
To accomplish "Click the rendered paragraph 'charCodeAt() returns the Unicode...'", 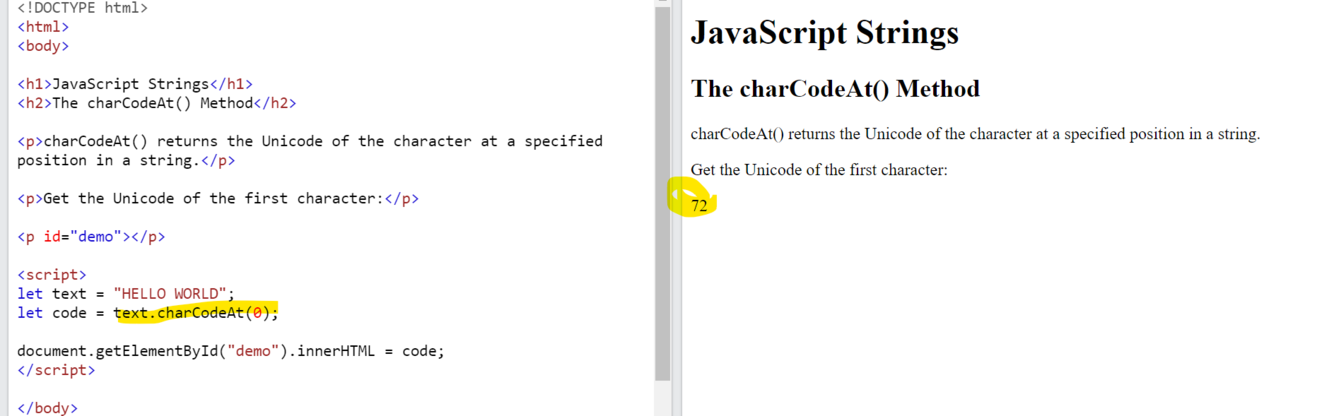I will [x=975, y=134].
